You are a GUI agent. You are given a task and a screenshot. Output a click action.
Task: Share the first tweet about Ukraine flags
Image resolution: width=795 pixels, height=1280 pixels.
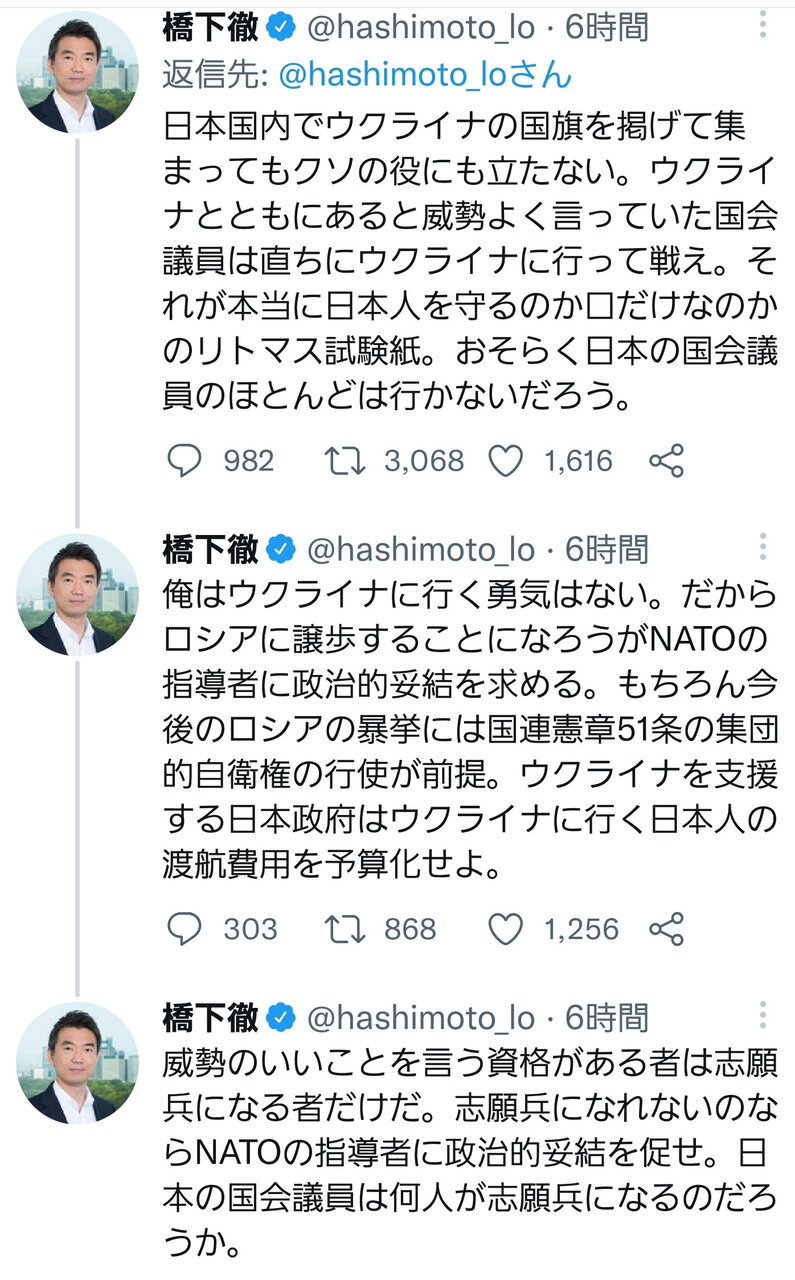(665, 460)
